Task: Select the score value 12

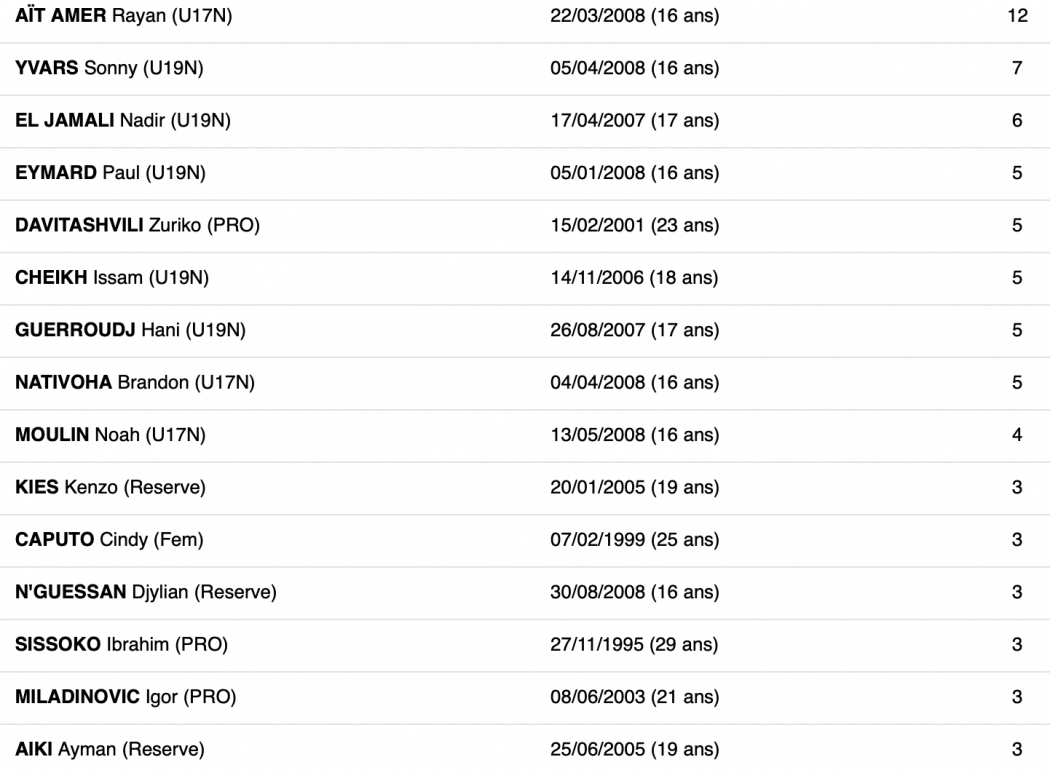Action: tap(1017, 15)
